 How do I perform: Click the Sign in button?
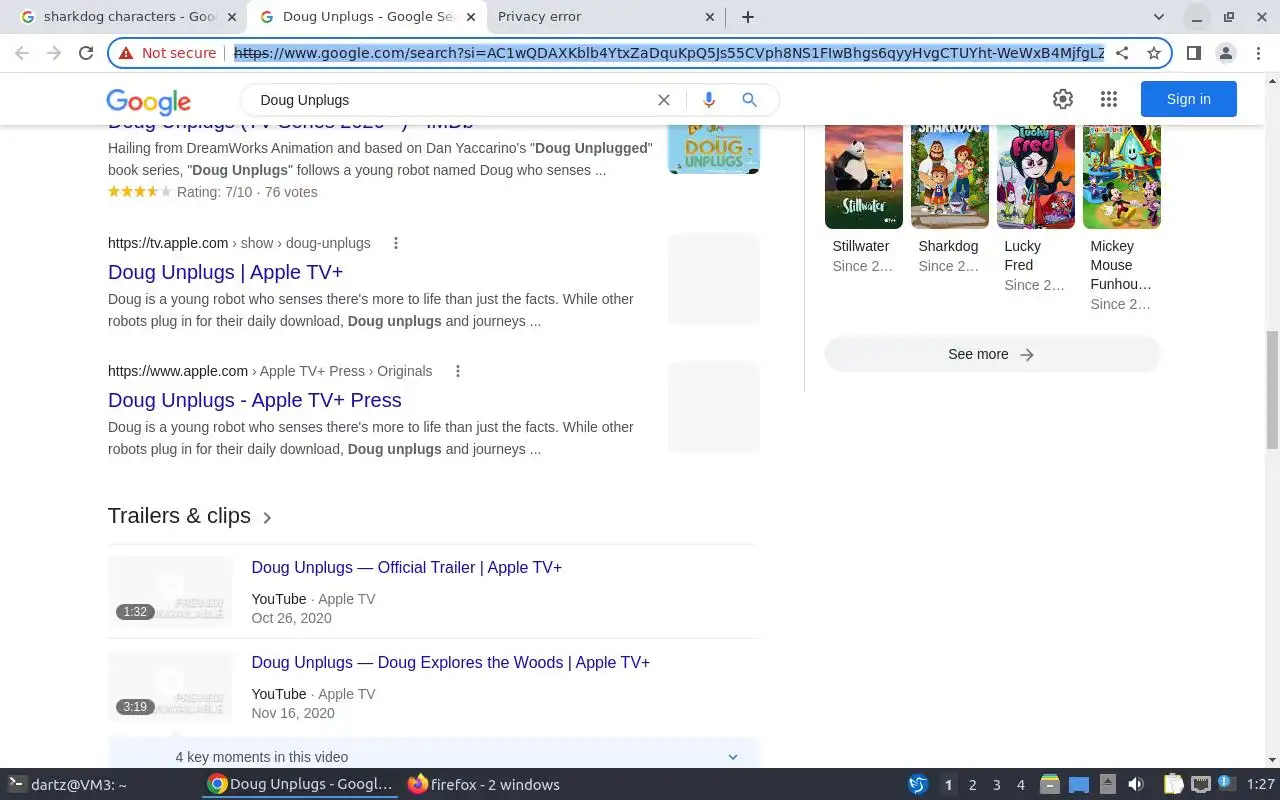[1189, 99]
